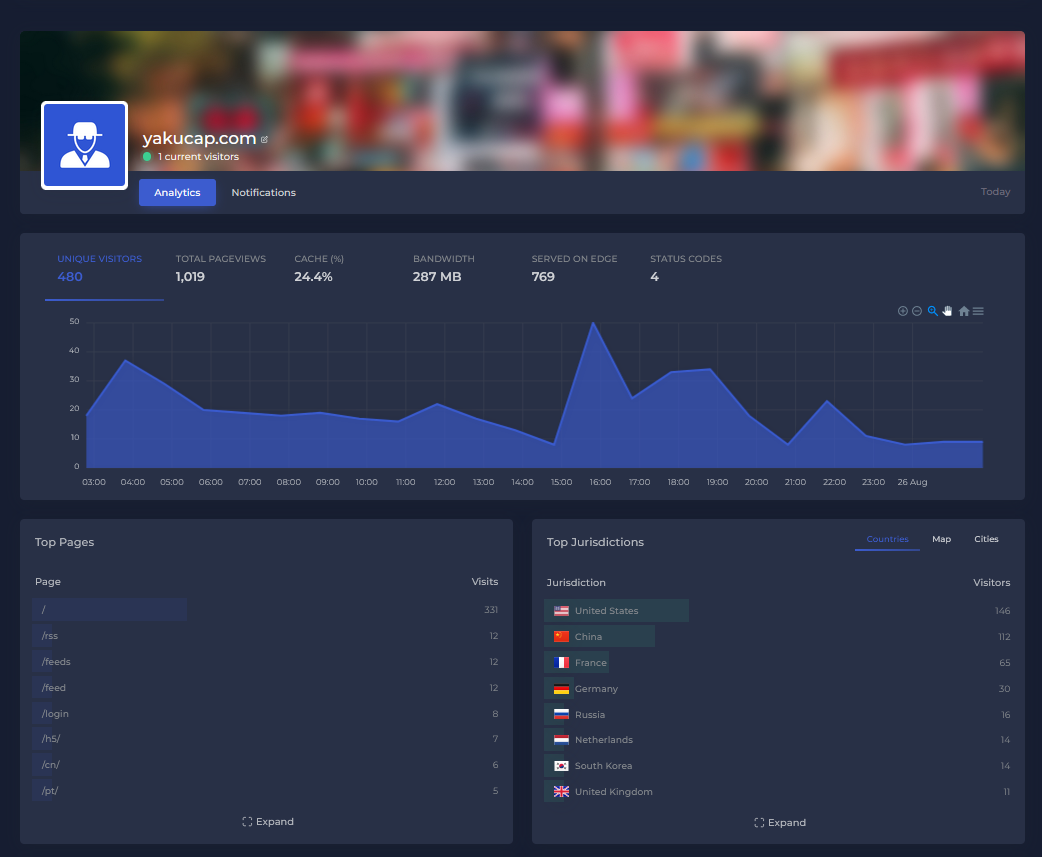This screenshot has width=1042, height=857.
Task: Open the Today date range selector
Action: point(995,191)
